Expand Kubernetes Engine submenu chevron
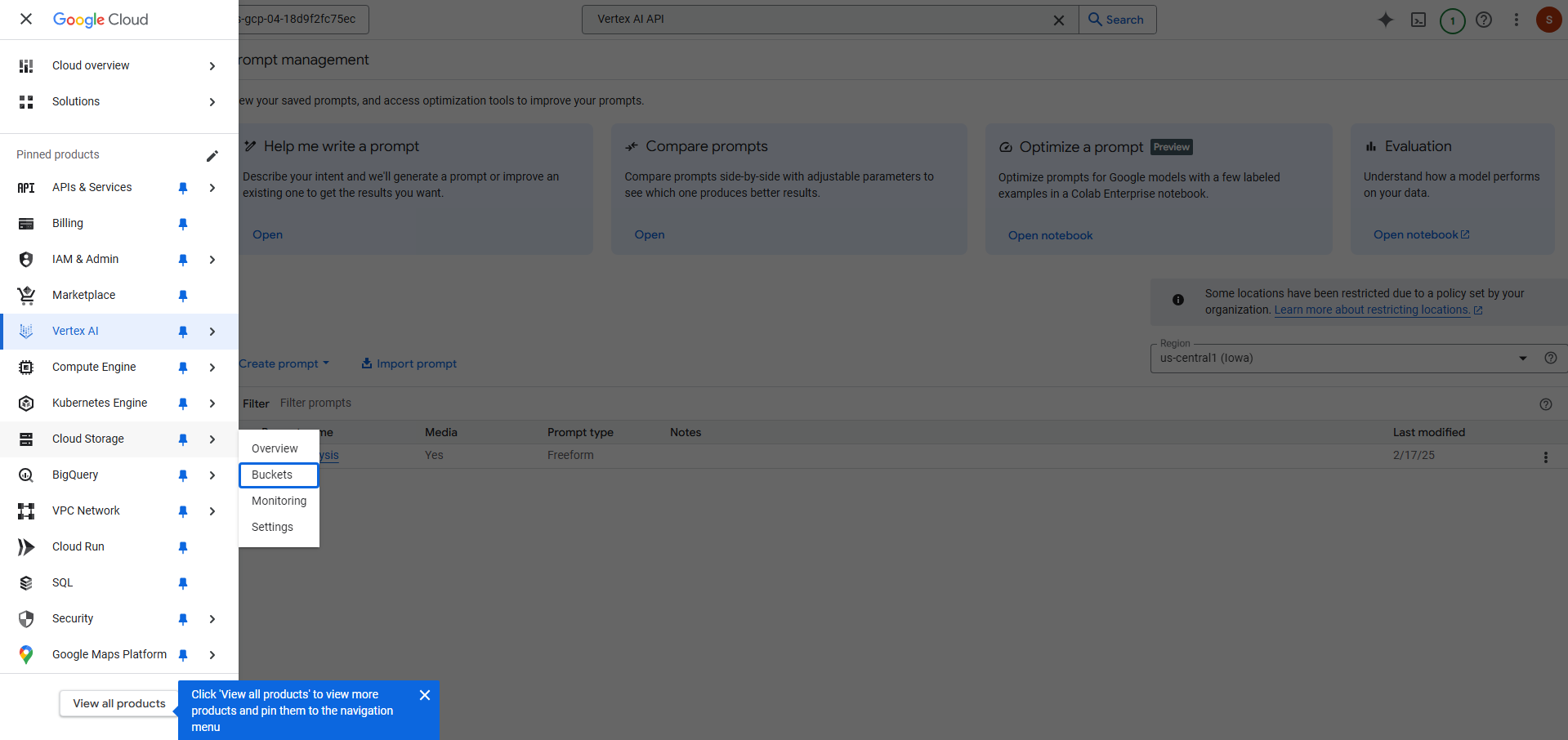Viewport: 1568px width, 740px height. [212, 403]
